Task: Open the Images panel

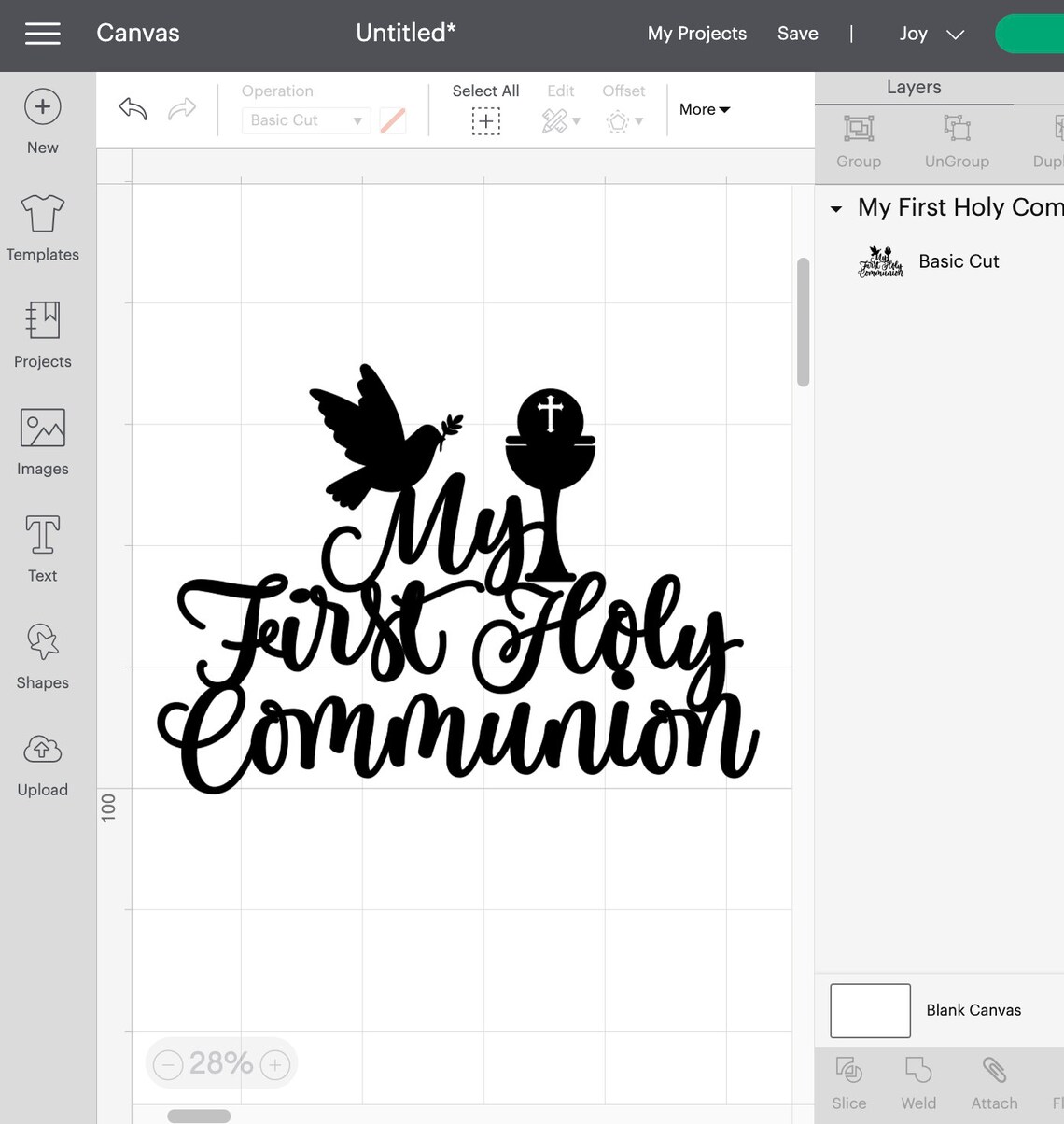Action: [42, 443]
